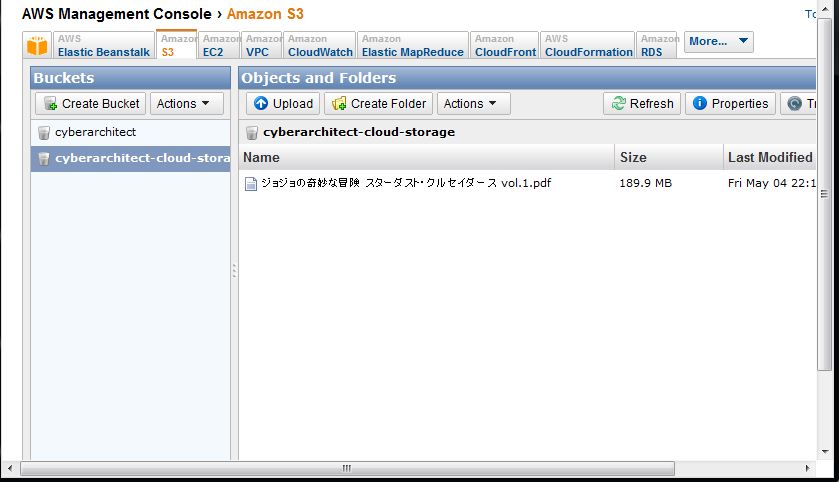This screenshot has width=839, height=482.
Task: Click the PDF file document icon
Action: (x=250, y=183)
